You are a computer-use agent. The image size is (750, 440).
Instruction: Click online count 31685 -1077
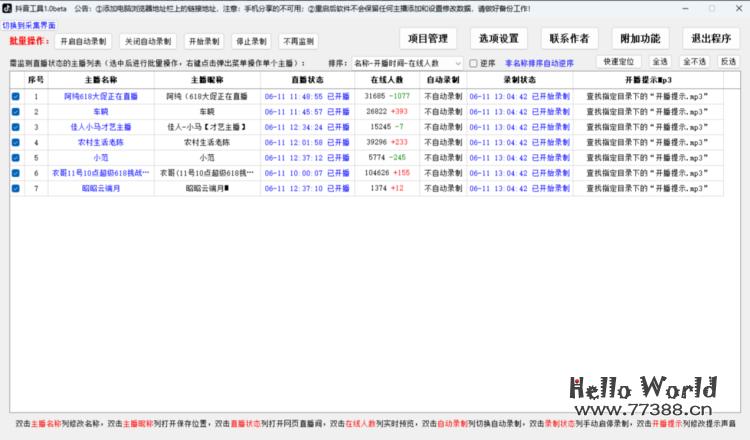[x=387, y=96]
